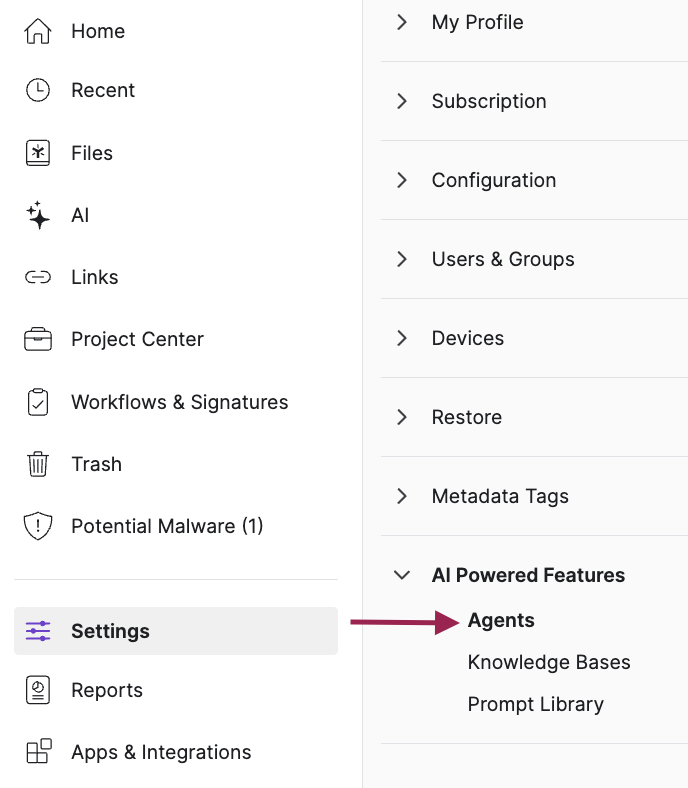Open the Prompt Library link

coord(535,704)
